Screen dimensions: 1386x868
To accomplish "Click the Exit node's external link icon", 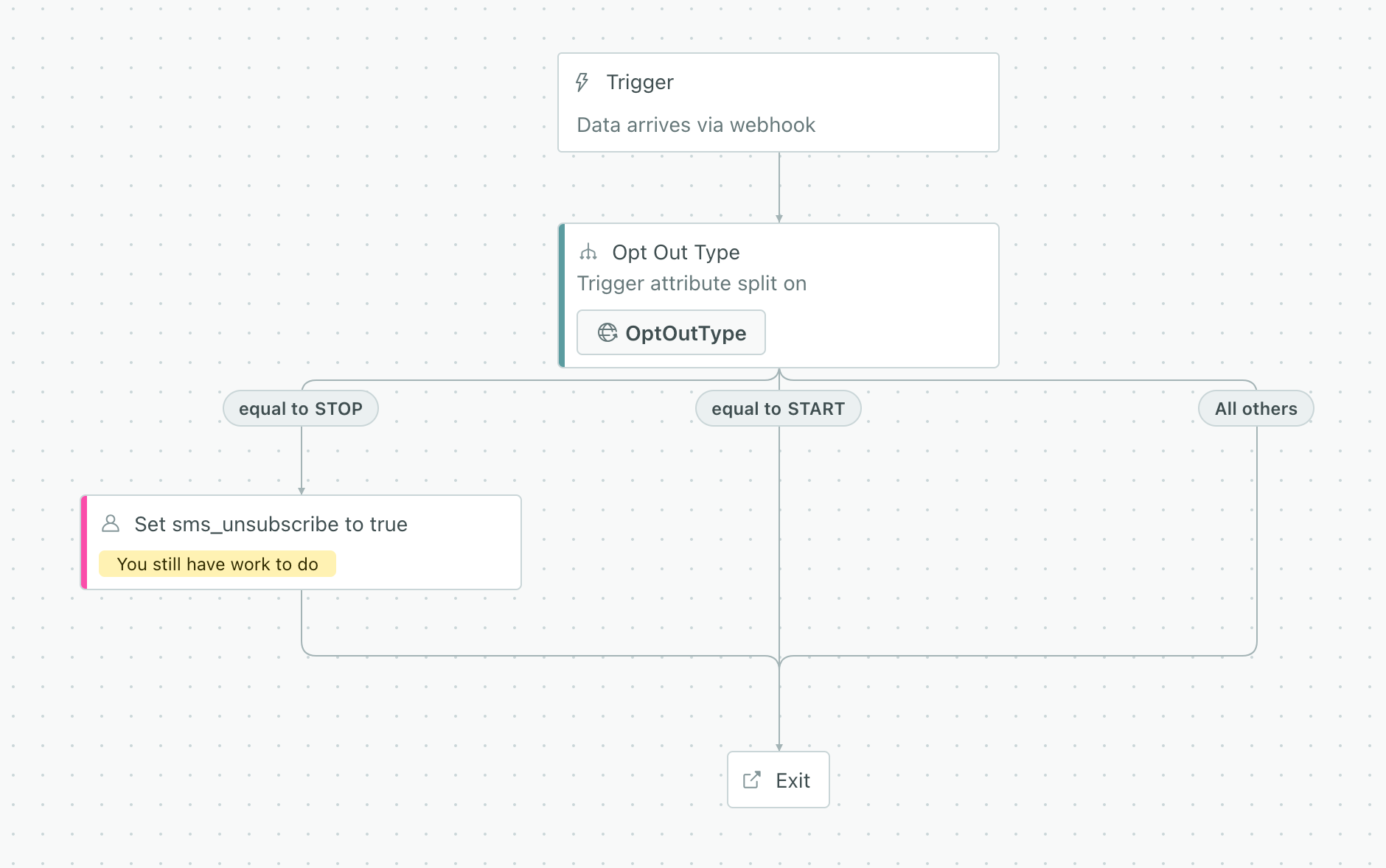I will pyautogui.click(x=752, y=780).
